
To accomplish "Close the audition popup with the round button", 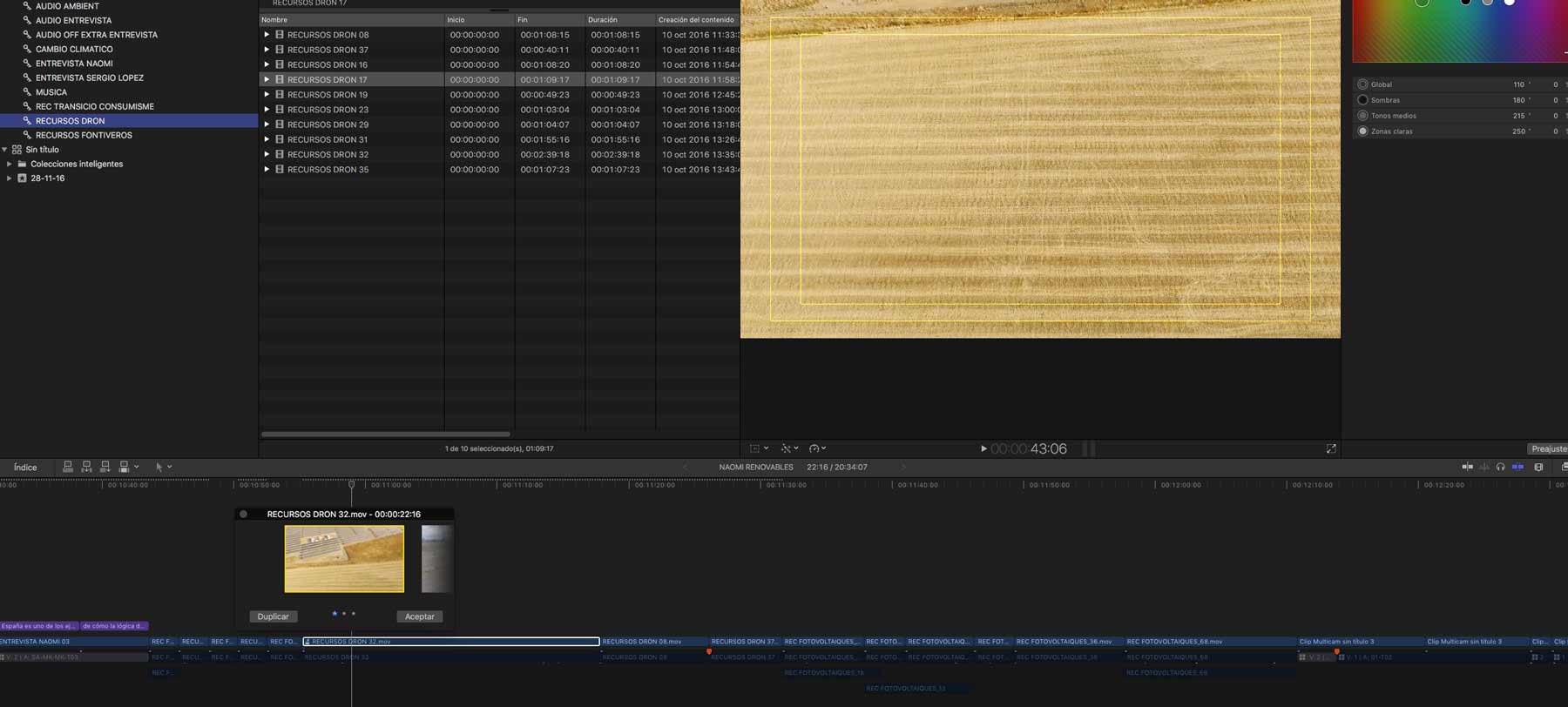I will click(244, 514).
